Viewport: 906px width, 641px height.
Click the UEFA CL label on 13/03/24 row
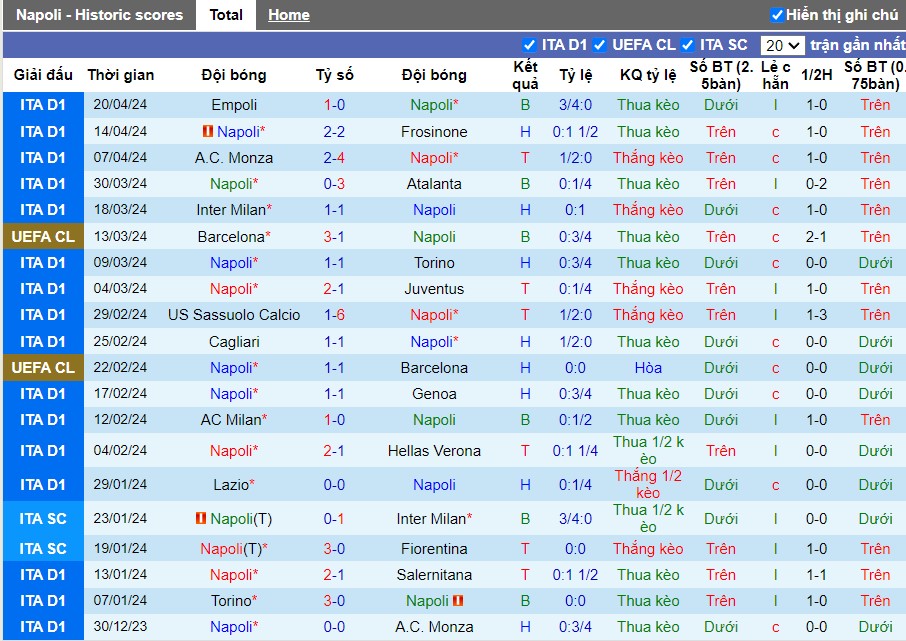tap(43, 237)
